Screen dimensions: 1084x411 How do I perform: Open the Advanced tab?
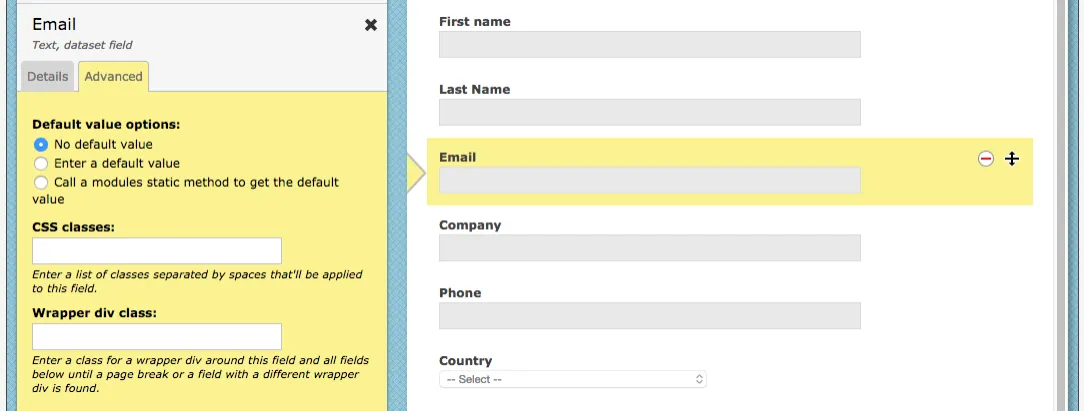(113, 77)
